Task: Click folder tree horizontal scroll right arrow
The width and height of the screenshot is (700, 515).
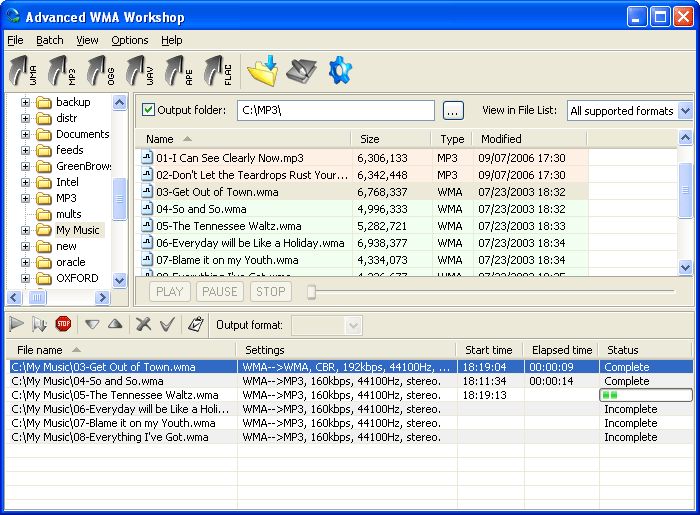Action: click(103, 297)
